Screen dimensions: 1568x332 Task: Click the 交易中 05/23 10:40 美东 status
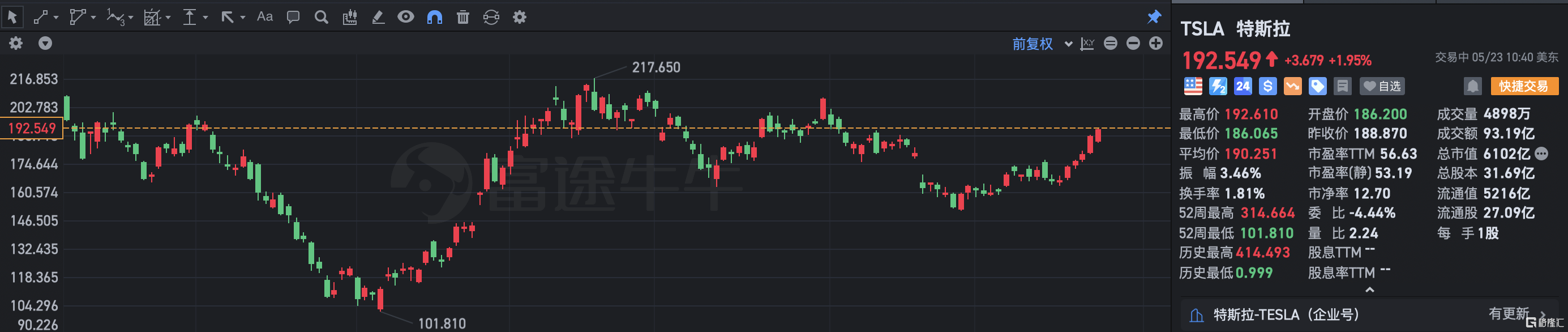[1496, 57]
